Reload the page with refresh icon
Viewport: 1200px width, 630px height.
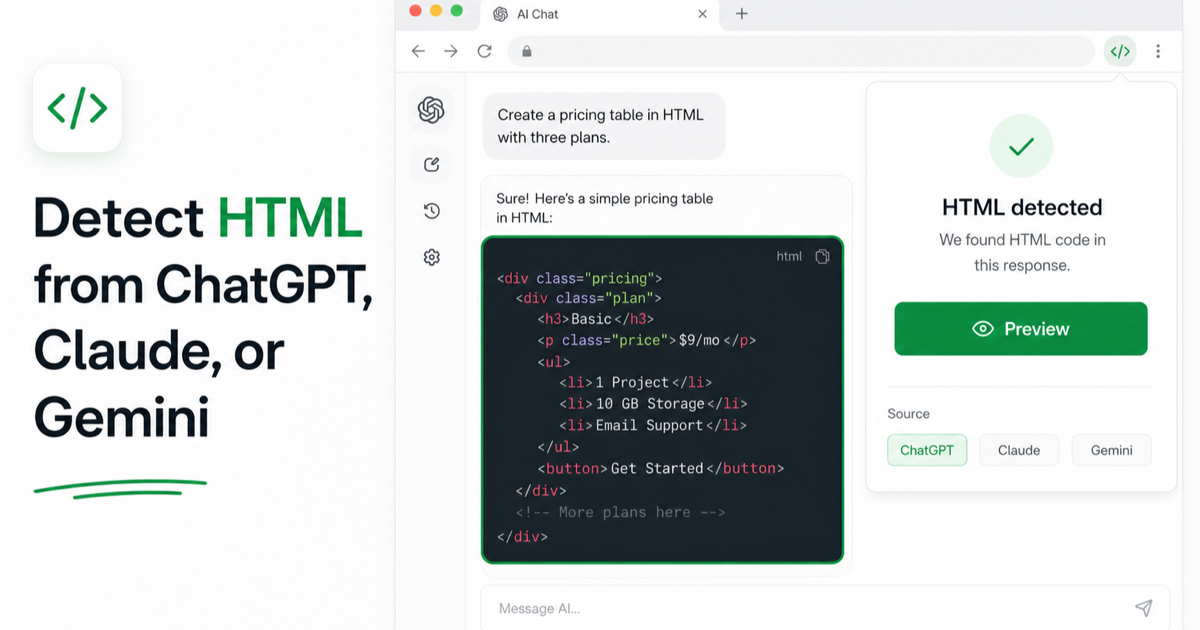[x=485, y=51]
